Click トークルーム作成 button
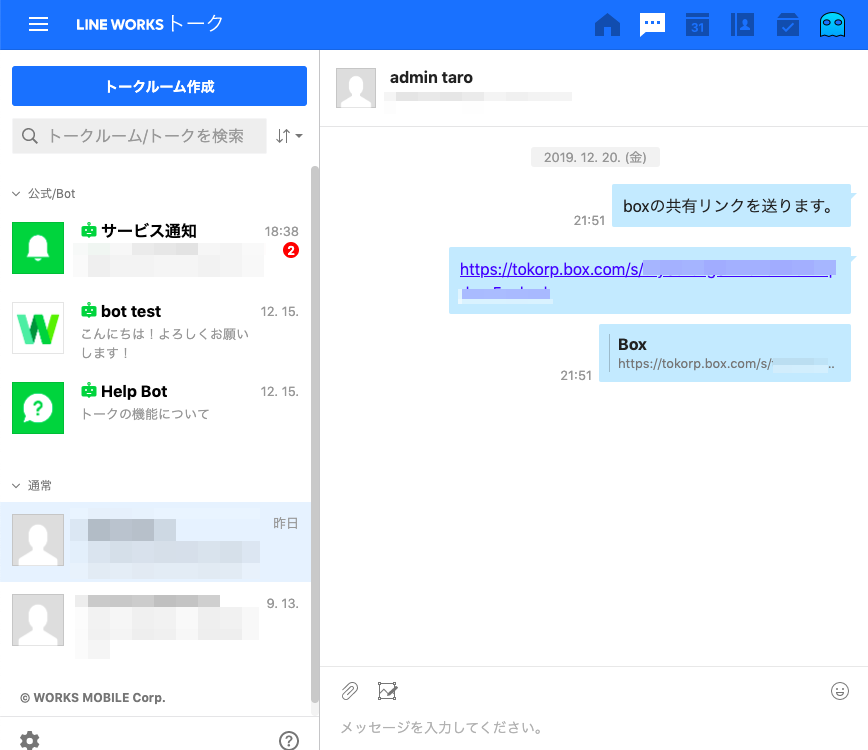 click(159, 86)
